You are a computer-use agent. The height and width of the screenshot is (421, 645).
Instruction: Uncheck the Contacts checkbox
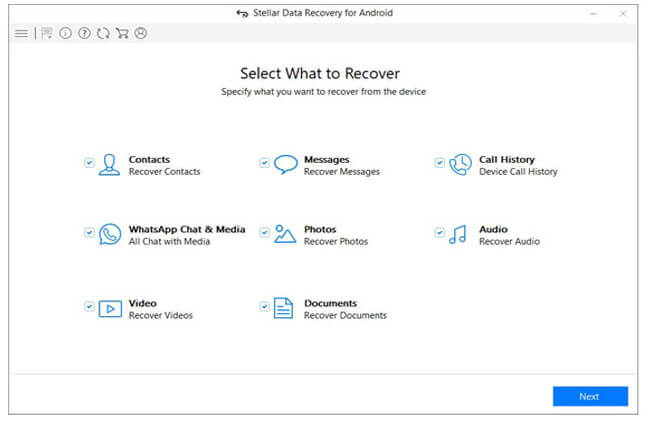[90, 162]
